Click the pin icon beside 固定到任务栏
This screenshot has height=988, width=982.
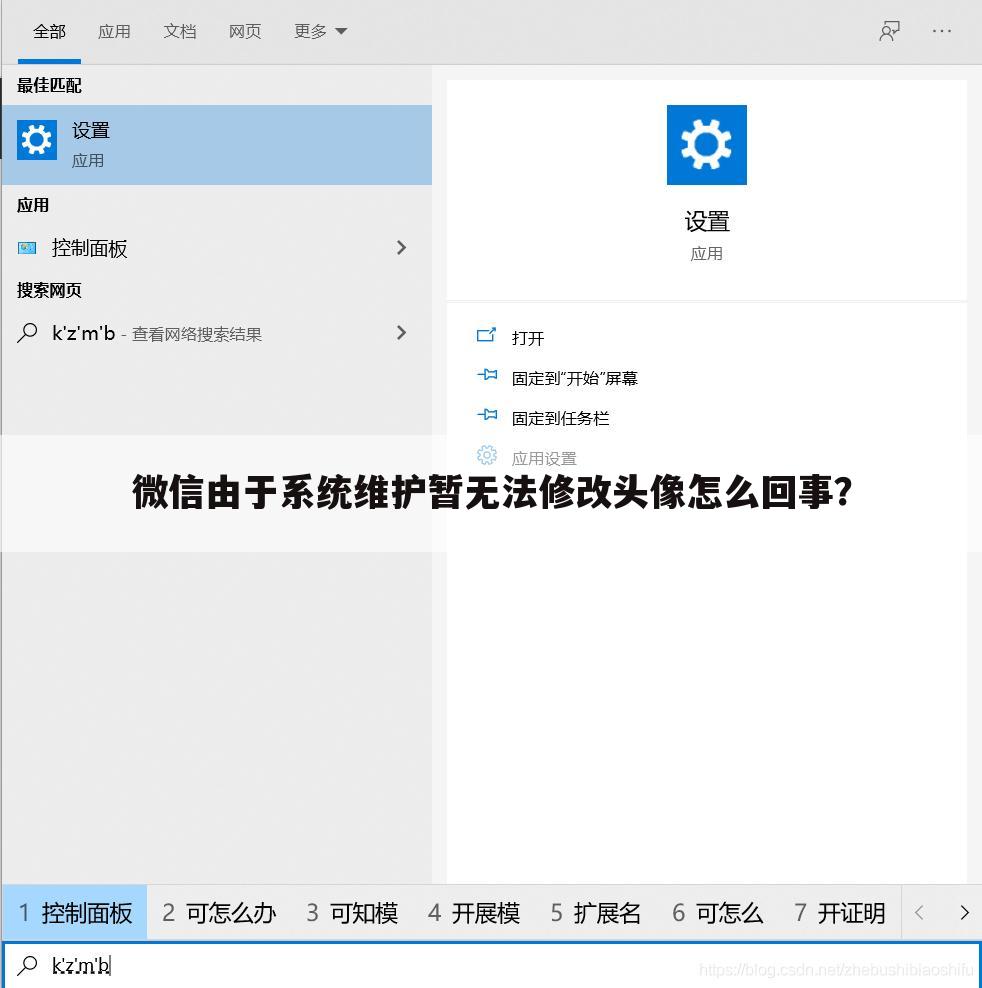click(x=487, y=415)
